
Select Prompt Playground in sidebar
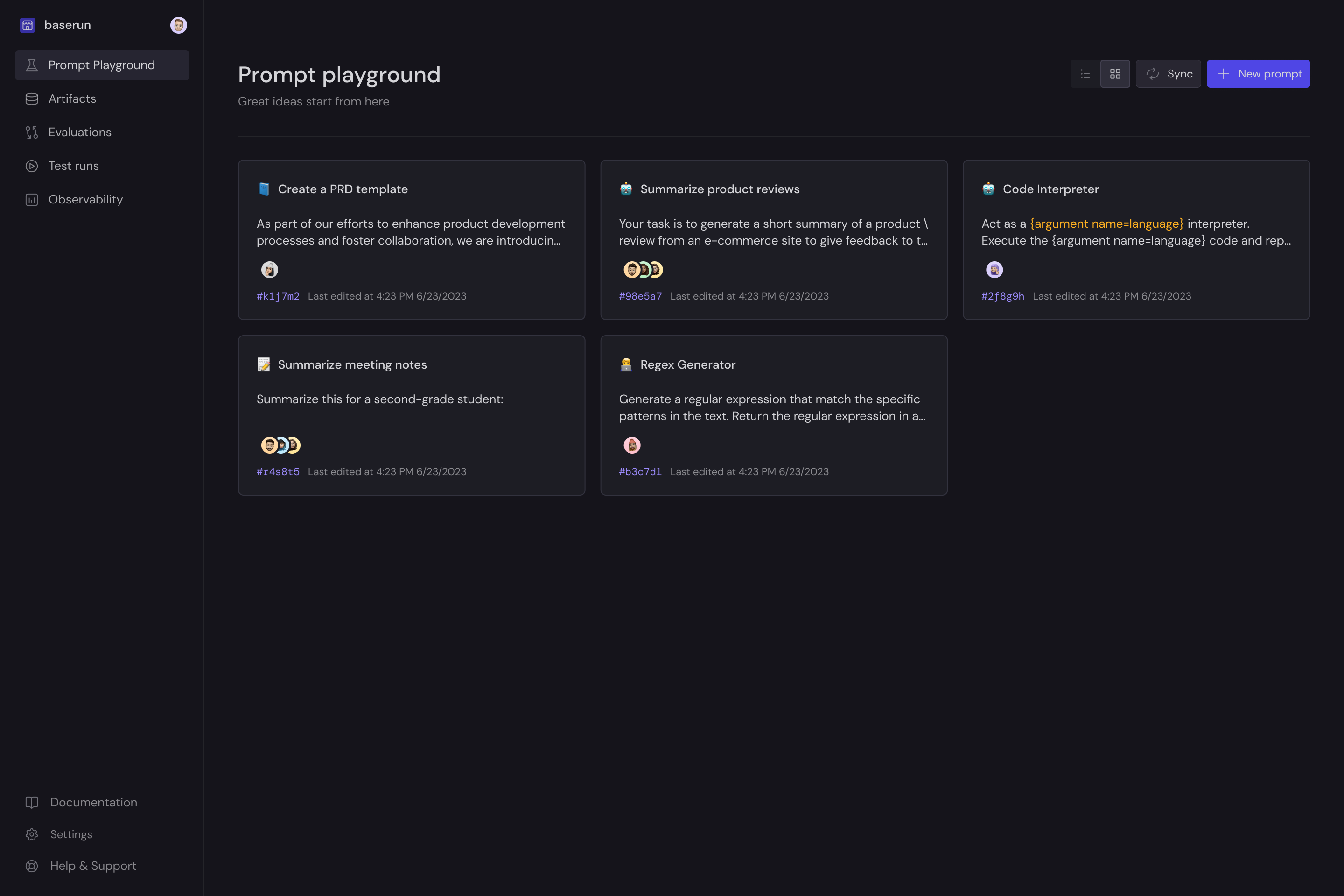click(102, 65)
